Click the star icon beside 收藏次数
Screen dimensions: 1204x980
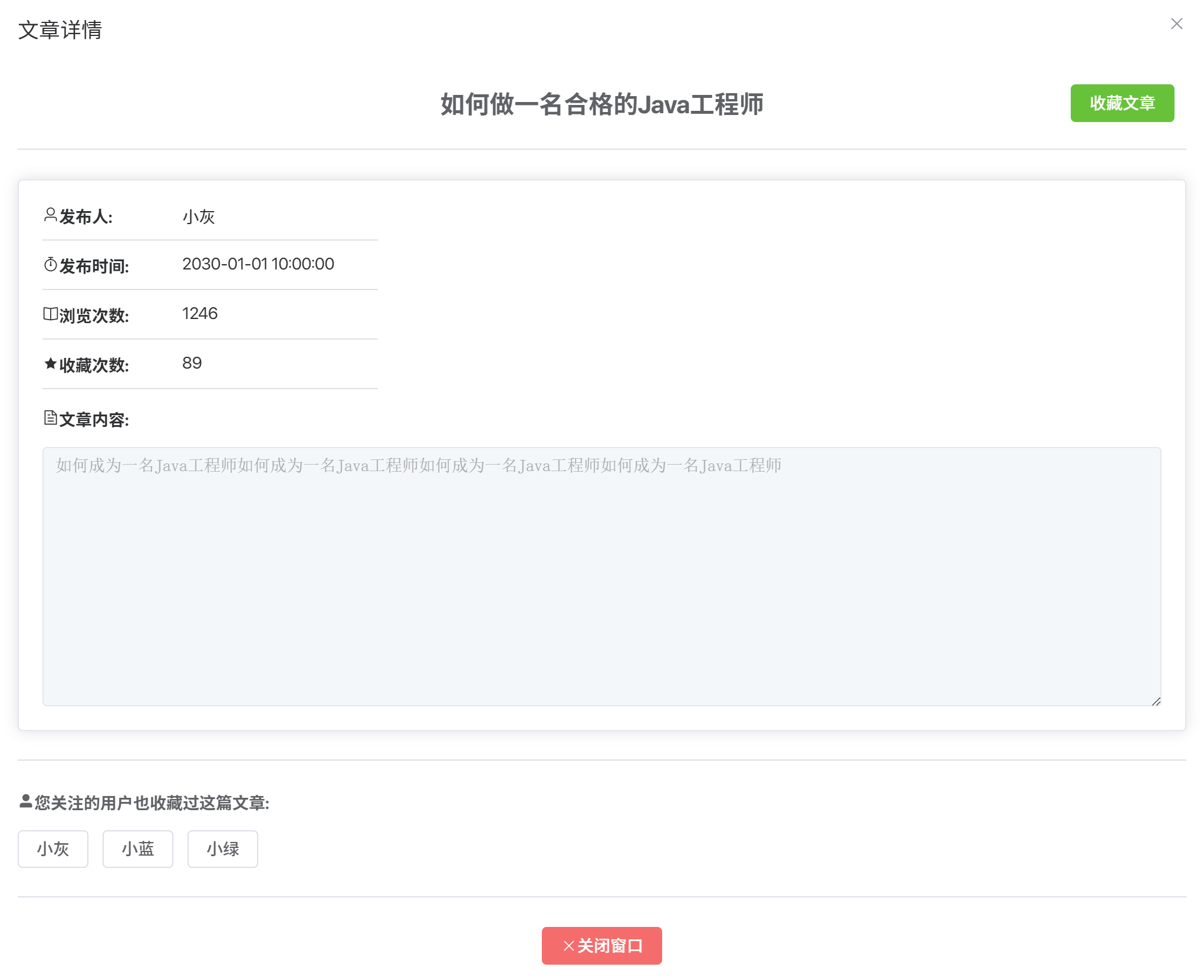point(50,364)
